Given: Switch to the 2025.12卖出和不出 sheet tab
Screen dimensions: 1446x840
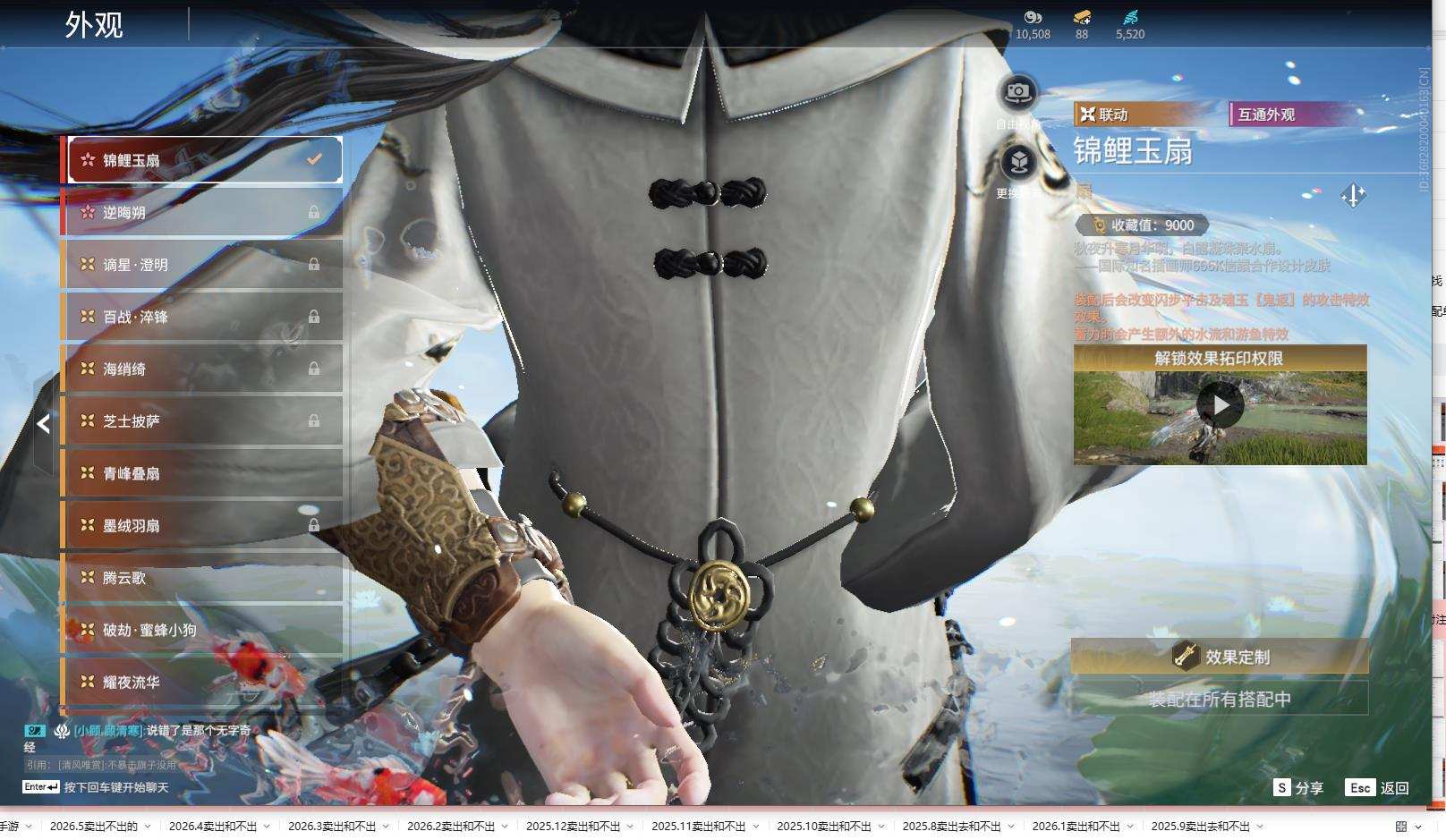Looking at the screenshot, I should click(574, 827).
